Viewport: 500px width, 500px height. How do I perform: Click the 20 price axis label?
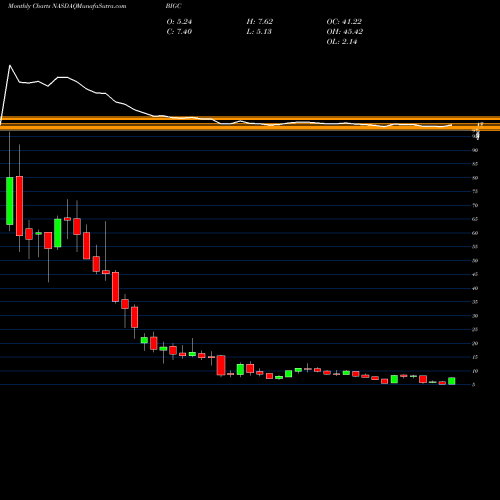pyautogui.click(x=475, y=344)
